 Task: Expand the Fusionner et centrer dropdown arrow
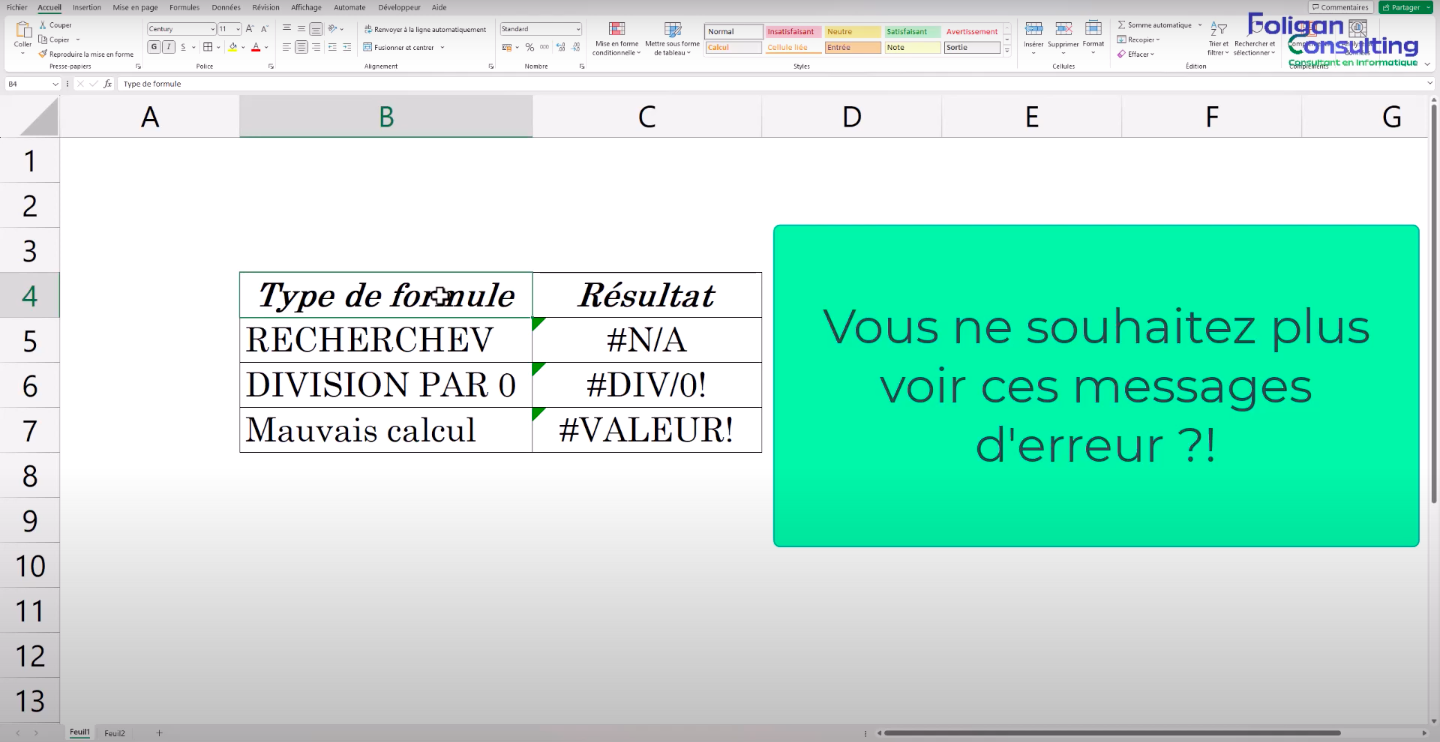click(443, 47)
